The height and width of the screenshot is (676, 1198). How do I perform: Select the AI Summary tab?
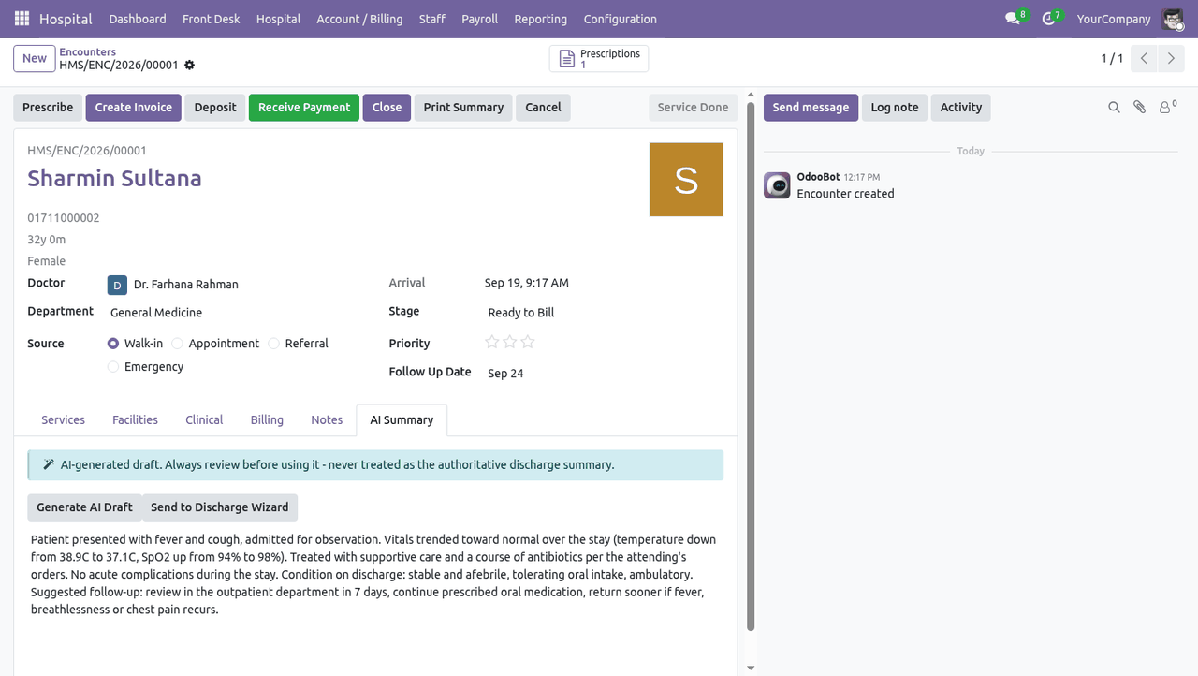[402, 420]
